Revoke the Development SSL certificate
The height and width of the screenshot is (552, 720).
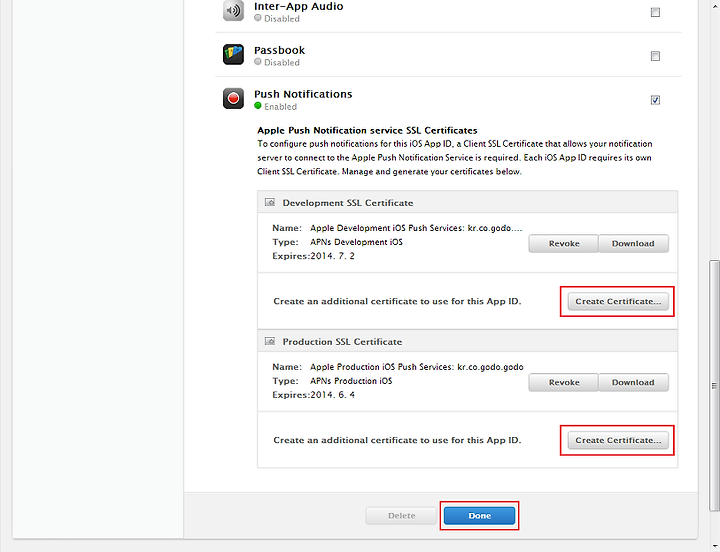564,243
